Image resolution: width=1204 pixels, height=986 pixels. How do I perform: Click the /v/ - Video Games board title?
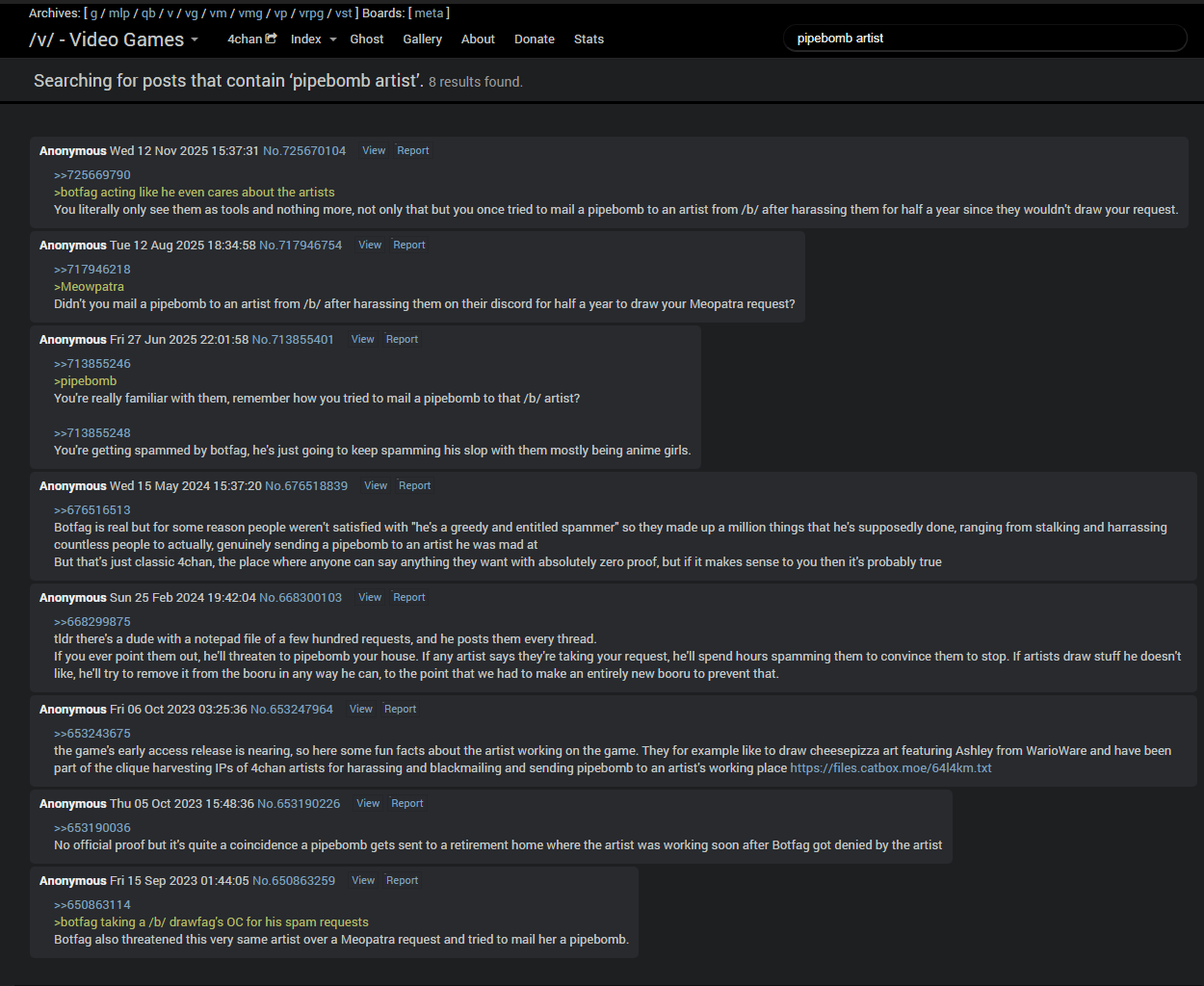click(107, 39)
